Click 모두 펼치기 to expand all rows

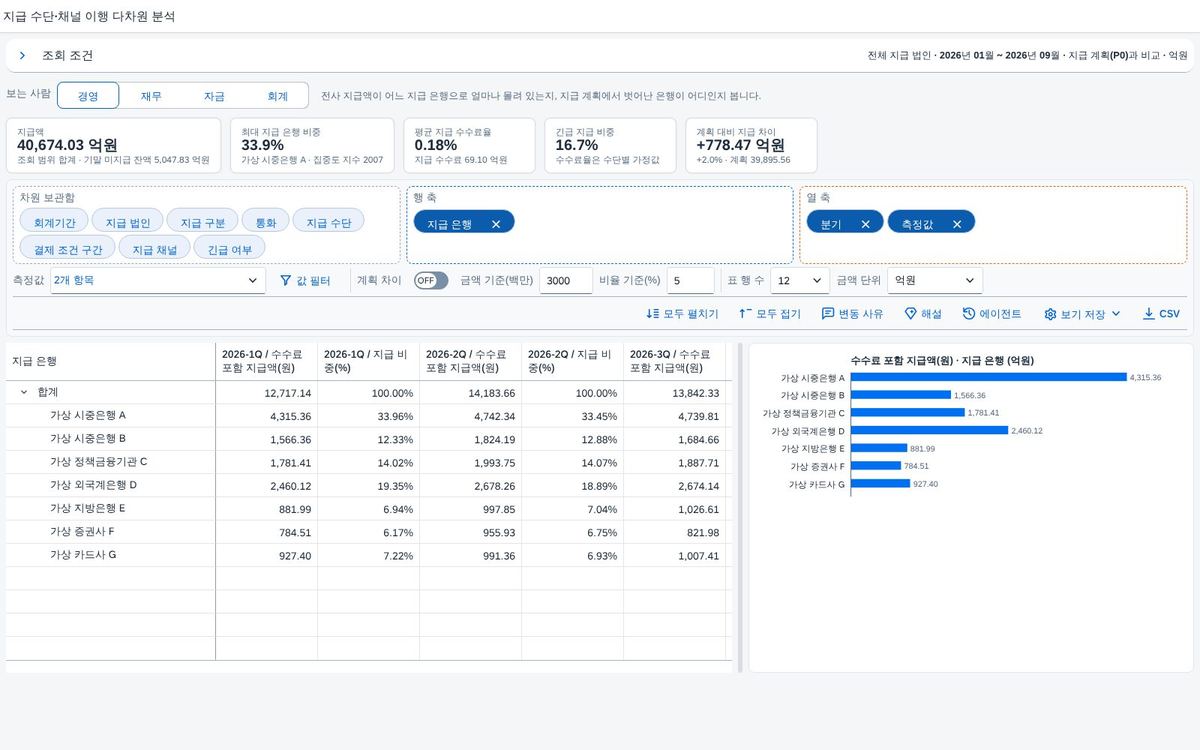click(x=682, y=314)
